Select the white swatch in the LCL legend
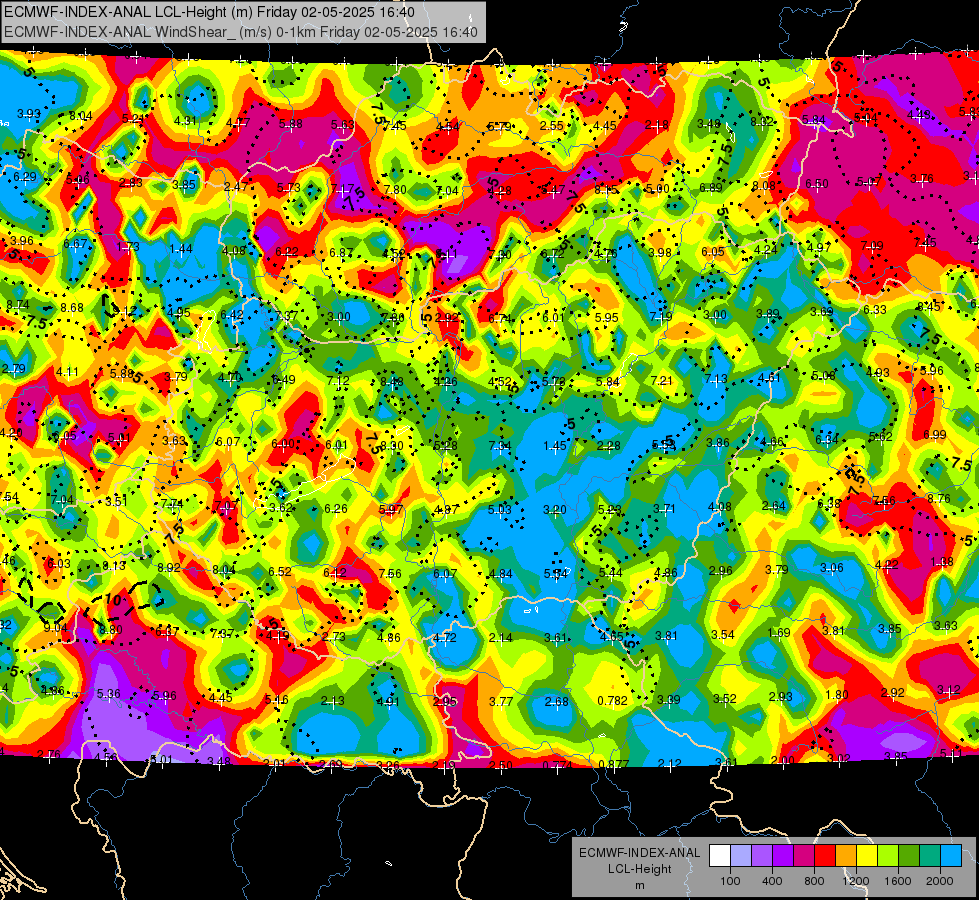The image size is (979, 900). point(720,856)
